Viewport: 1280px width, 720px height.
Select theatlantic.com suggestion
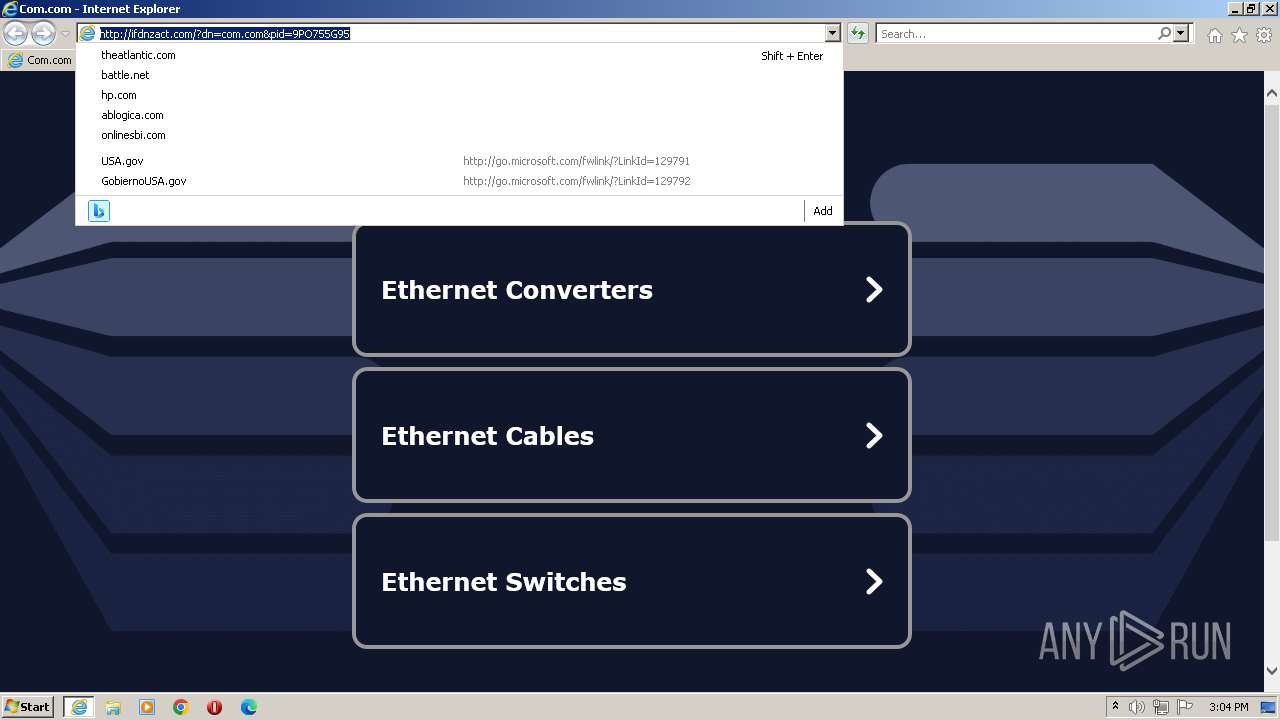point(459,55)
